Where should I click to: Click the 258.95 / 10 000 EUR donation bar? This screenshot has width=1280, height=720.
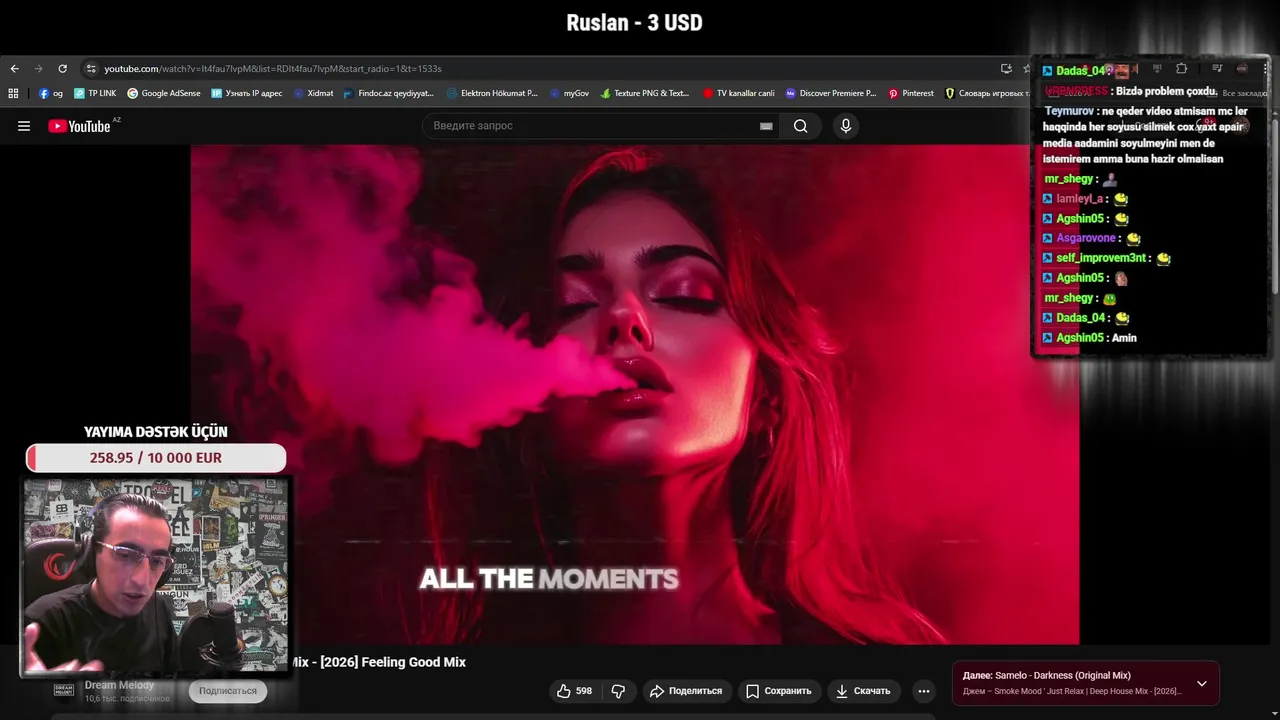click(x=156, y=458)
